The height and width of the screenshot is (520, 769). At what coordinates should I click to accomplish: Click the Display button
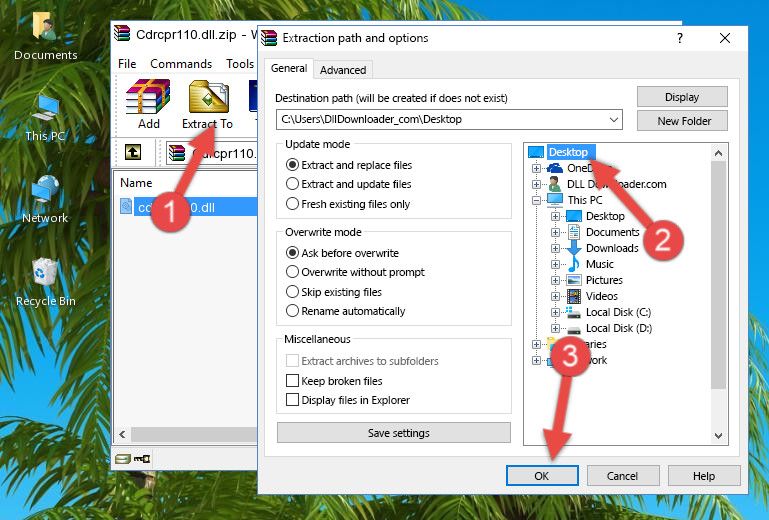point(682,97)
